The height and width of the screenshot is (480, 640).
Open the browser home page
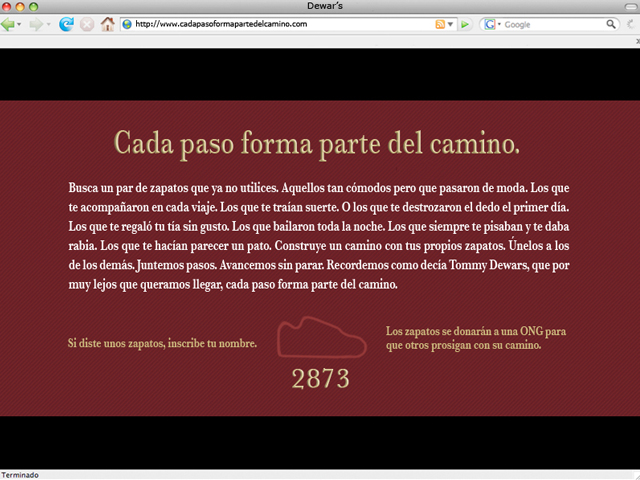107,24
